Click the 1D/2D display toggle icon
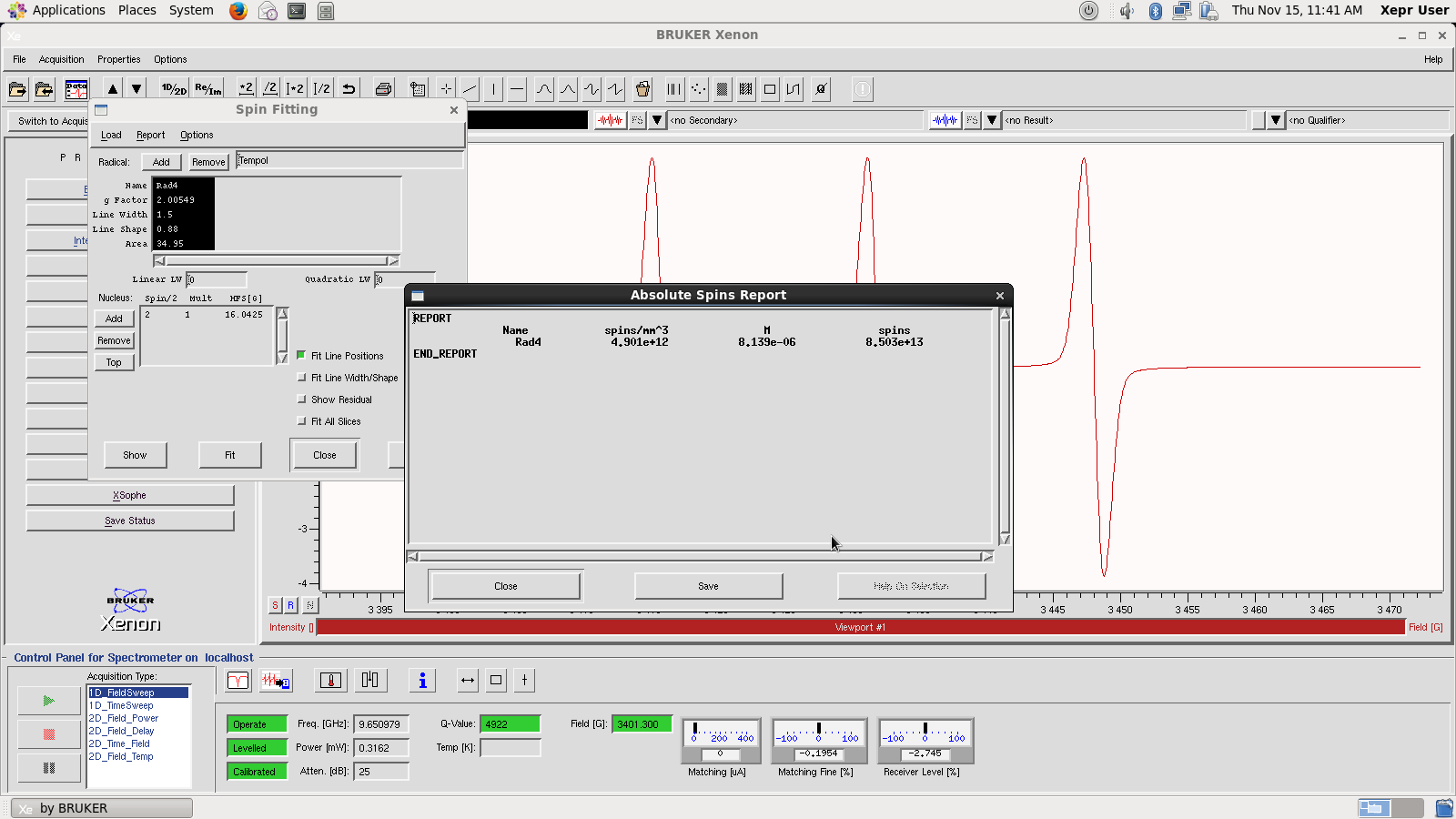 click(173, 89)
